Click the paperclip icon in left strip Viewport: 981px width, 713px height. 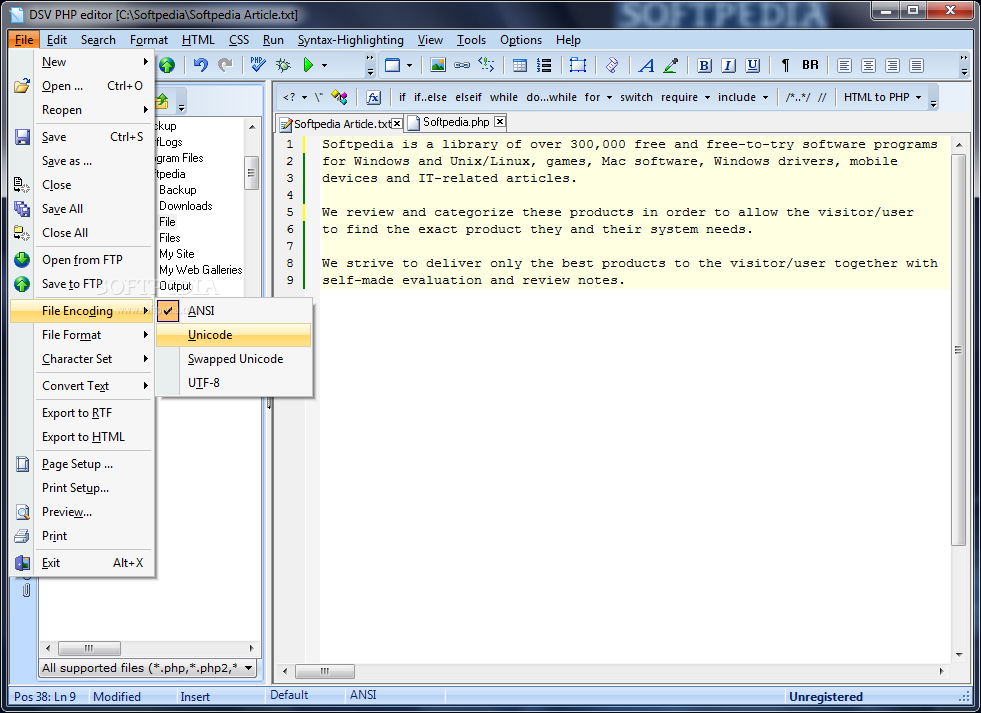pos(26,589)
